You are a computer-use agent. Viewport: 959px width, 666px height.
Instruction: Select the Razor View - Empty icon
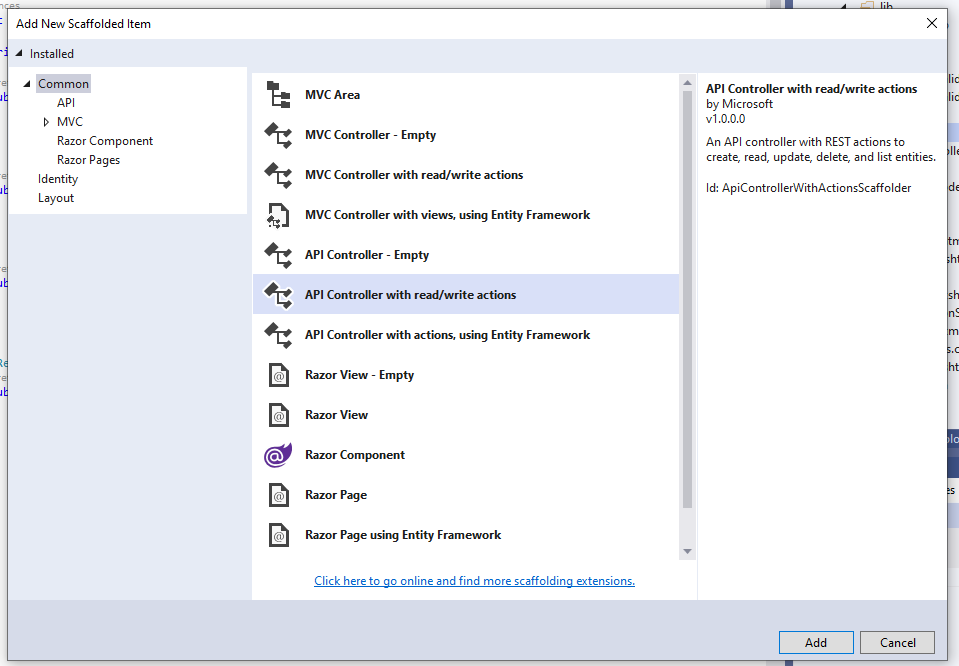pos(278,375)
